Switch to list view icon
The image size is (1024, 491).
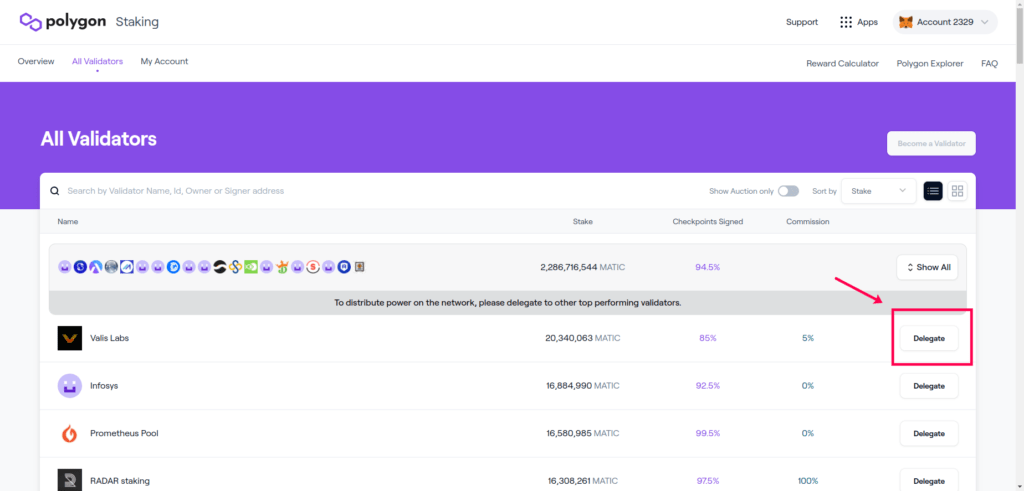[x=933, y=191]
